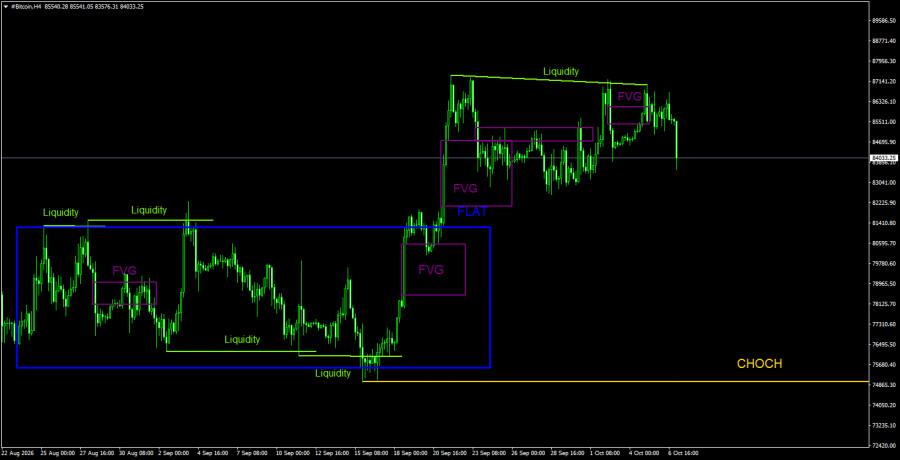
Task: Click the 25 Aug 00:00 time label
Action: (58, 453)
